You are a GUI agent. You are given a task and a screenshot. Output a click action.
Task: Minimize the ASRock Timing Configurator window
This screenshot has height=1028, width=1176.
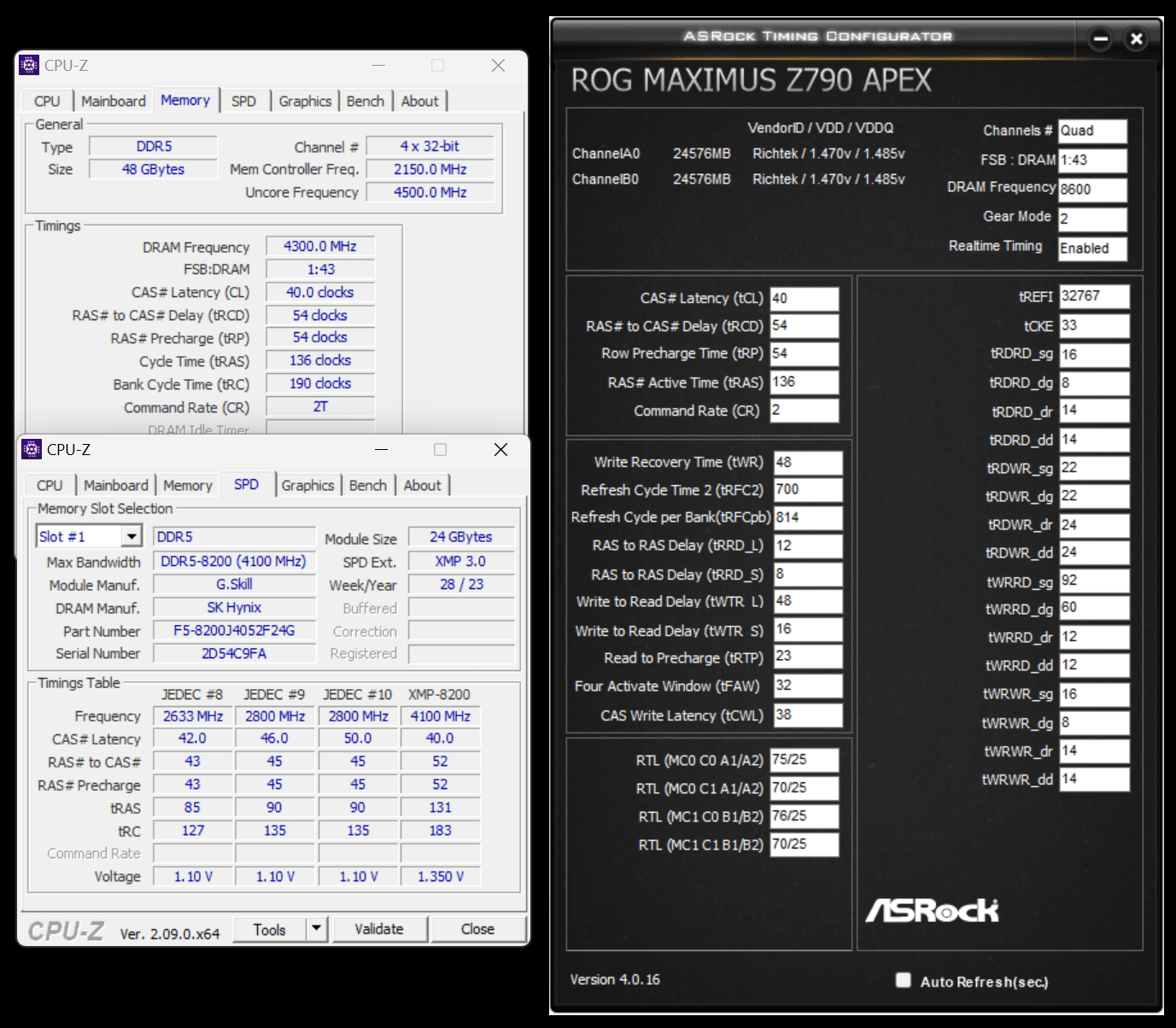coord(1101,38)
